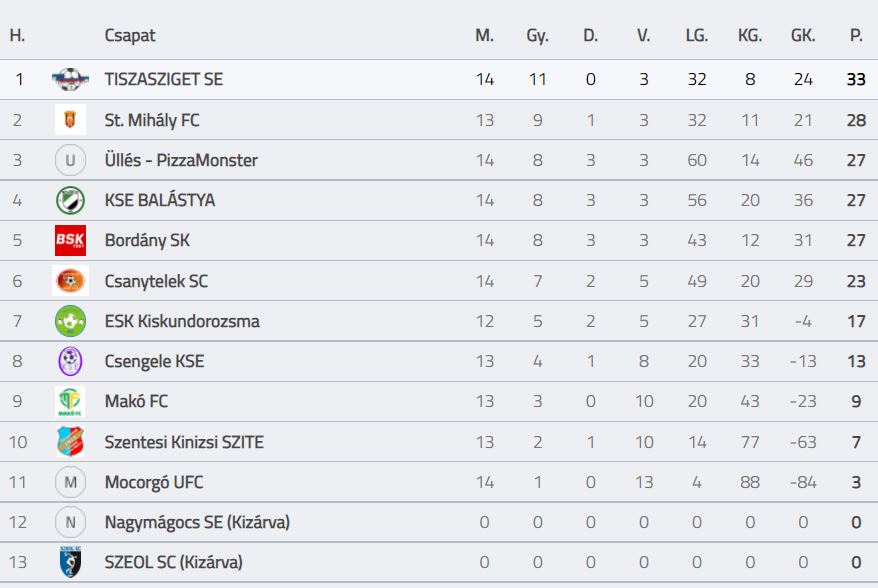Screen dimensions: 878x588
Task: Click the Mocorgó UFC M badge
Action: coord(70,482)
